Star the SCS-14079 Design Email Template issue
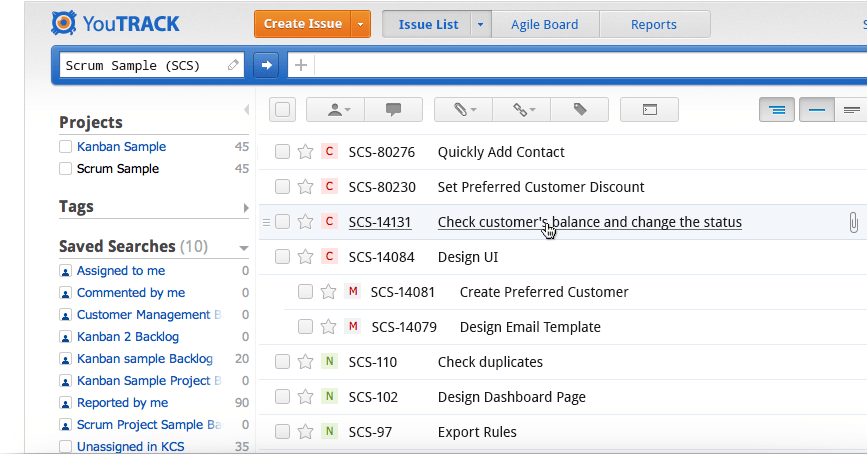 point(328,327)
